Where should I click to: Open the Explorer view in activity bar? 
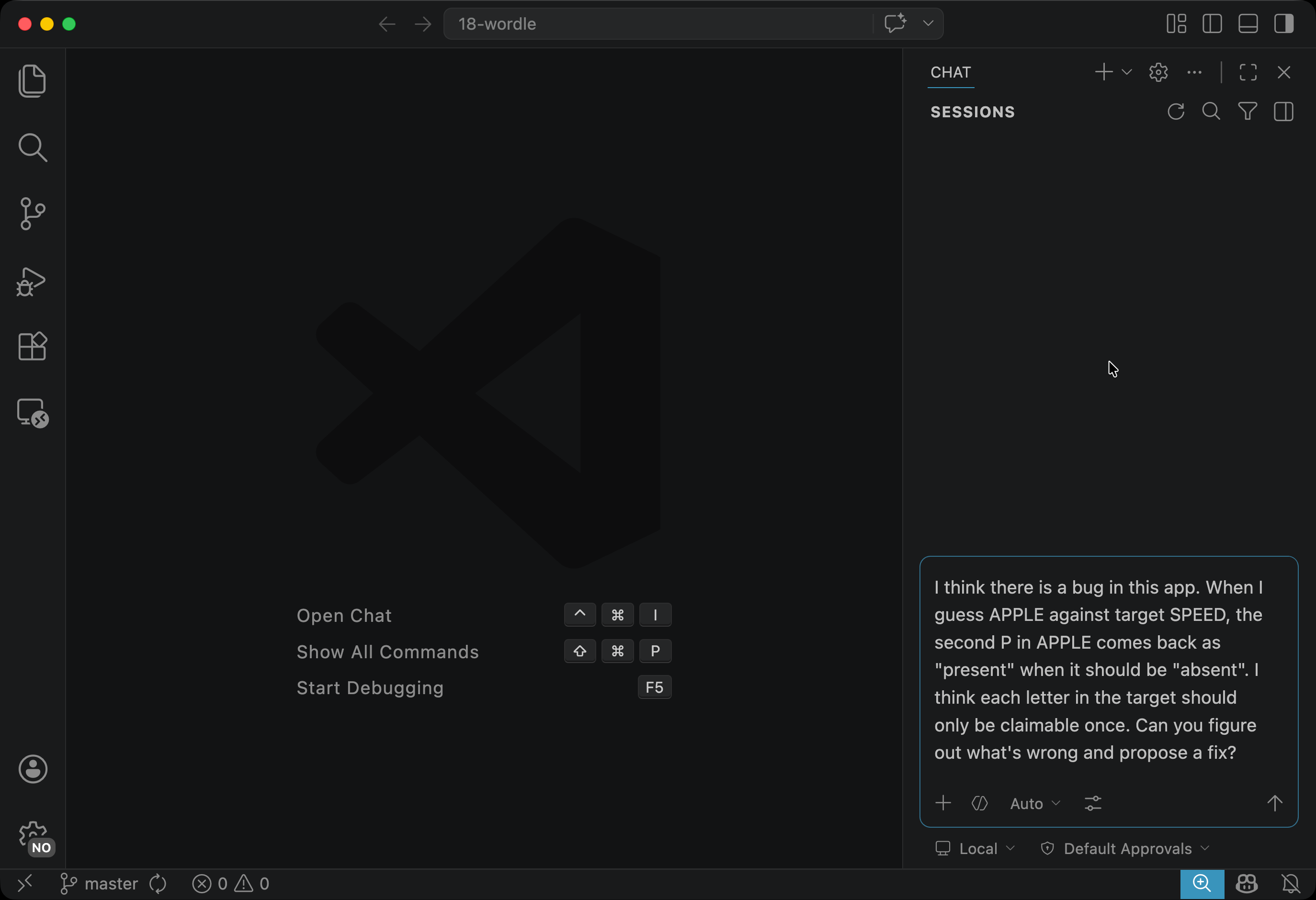(32, 81)
